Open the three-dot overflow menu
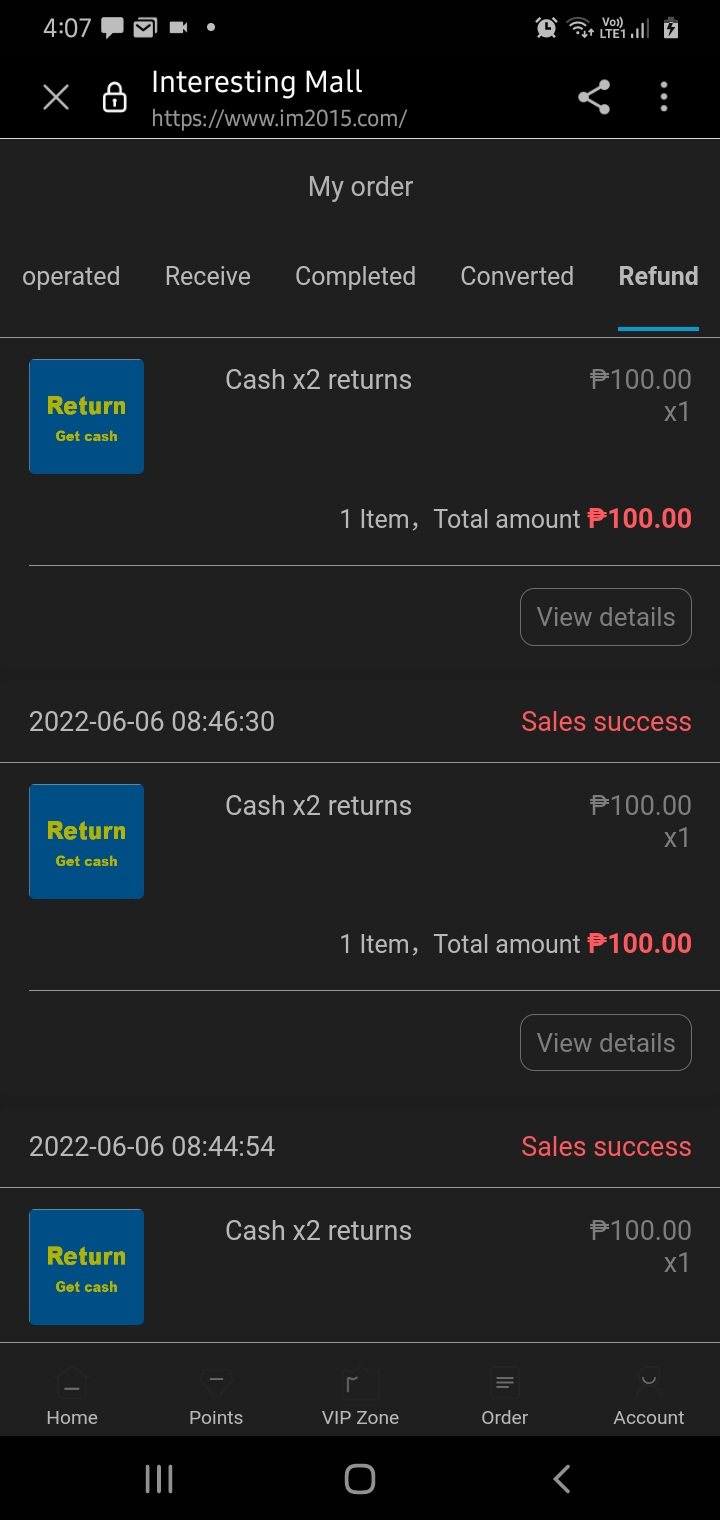This screenshot has height=1520, width=720. point(664,97)
